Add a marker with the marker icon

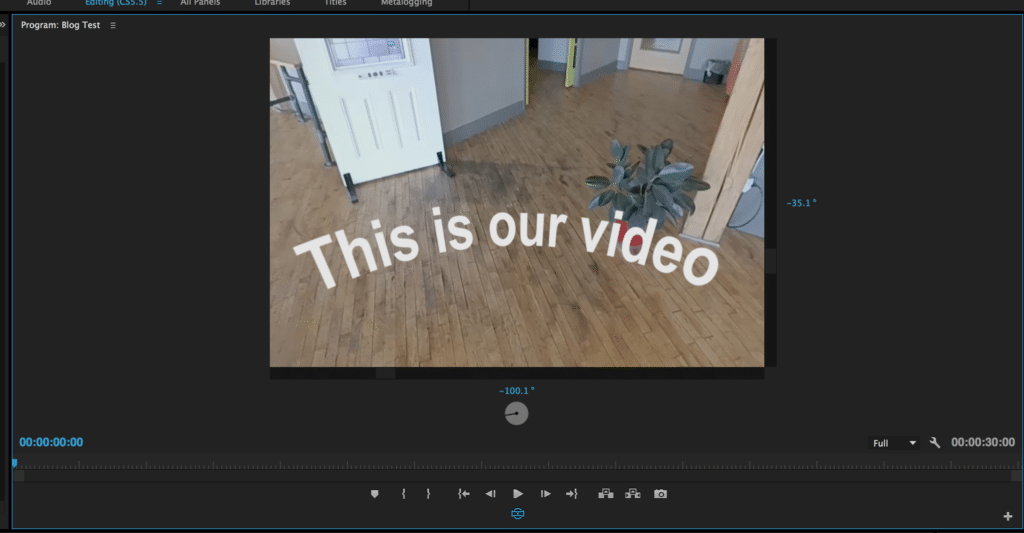click(x=374, y=494)
